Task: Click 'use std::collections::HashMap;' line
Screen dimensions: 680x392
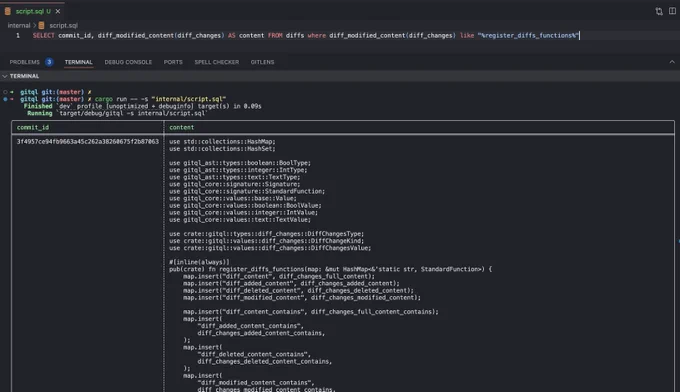Action: (x=222, y=142)
